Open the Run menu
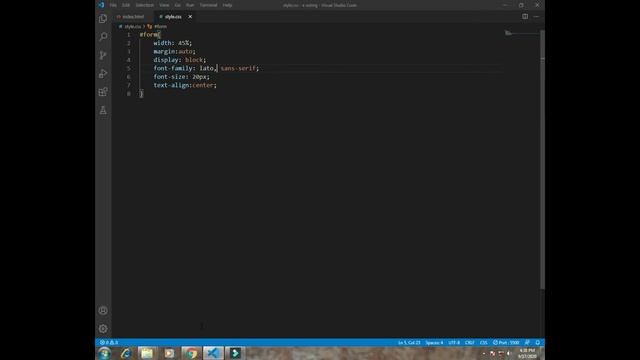 tap(190, 5)
